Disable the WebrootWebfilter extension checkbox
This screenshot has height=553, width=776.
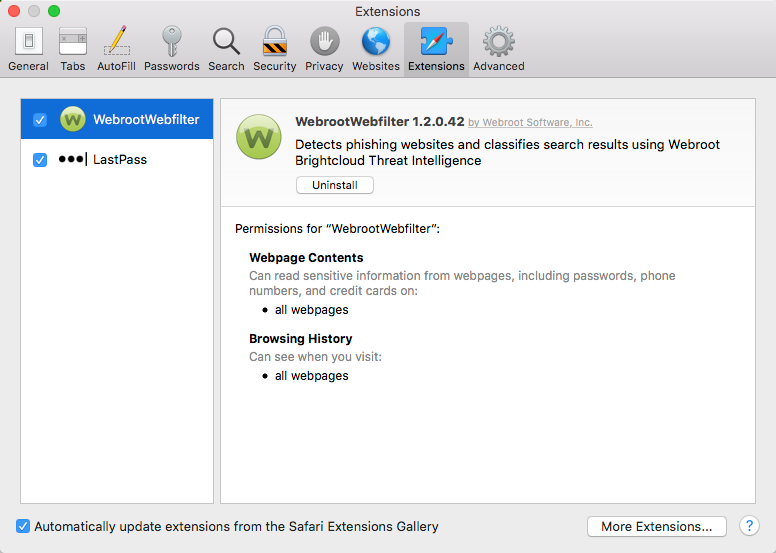(x=40, y=120)
